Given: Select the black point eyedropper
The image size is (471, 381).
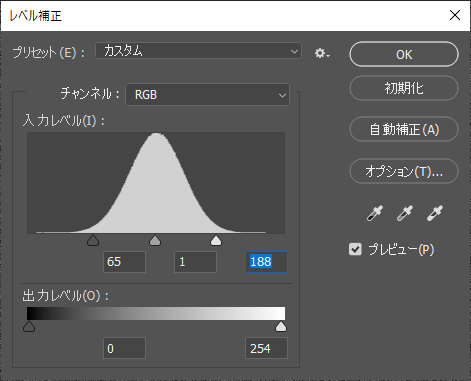Looking at the screenshot, I should click(x=375, y=213).
